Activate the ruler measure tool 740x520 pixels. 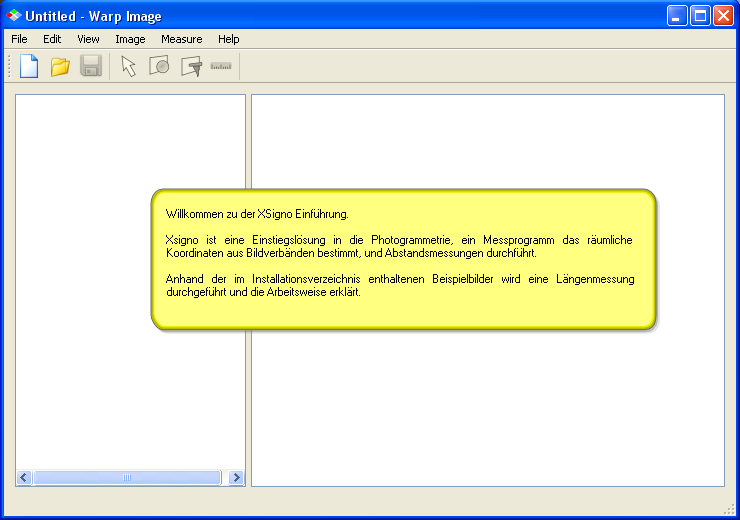pos(221,66)
